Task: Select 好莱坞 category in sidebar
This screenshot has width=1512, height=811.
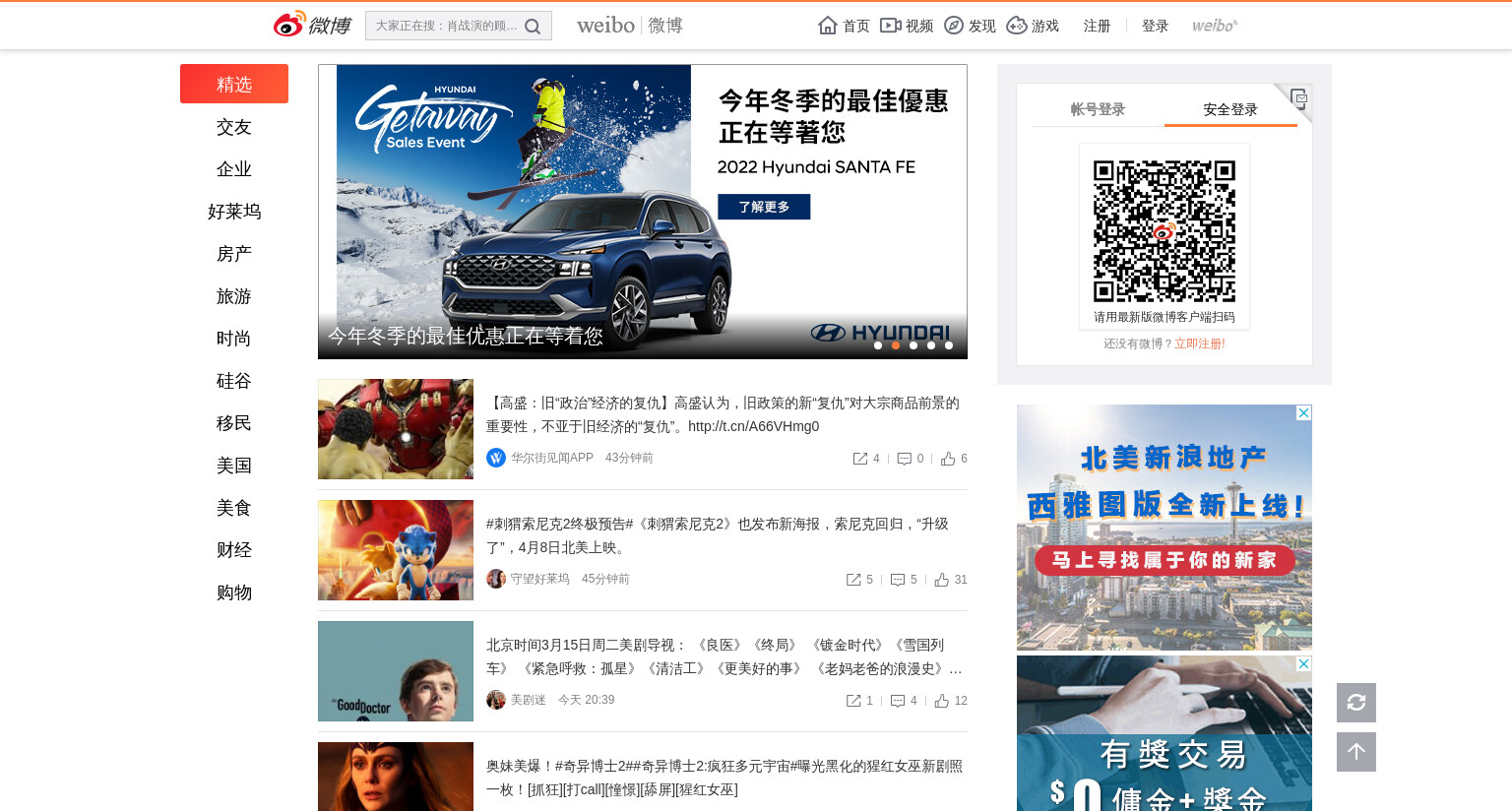Action: tap(234, 212)
